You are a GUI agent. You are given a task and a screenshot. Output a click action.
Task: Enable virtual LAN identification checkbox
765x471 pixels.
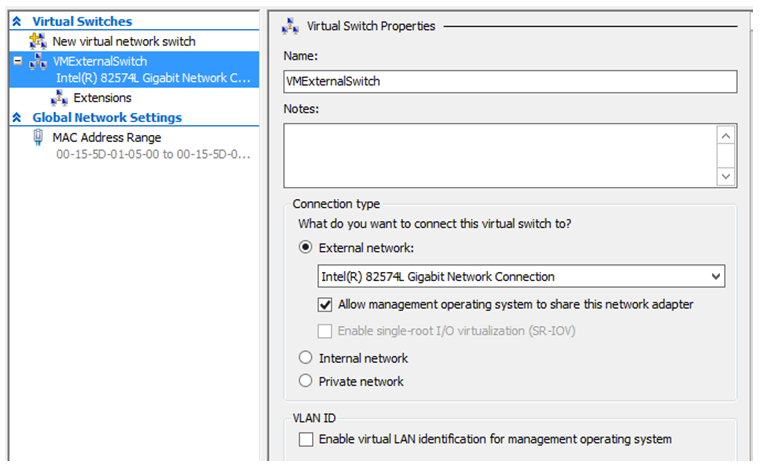coord(306,439)
